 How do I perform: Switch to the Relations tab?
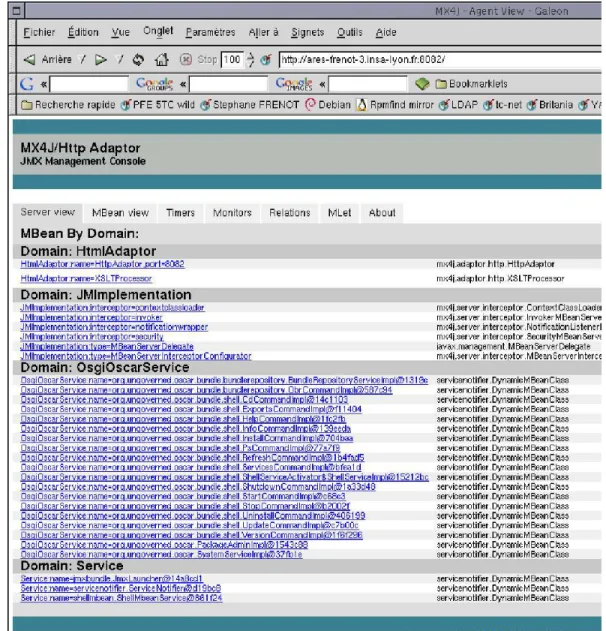pos(290,213)
